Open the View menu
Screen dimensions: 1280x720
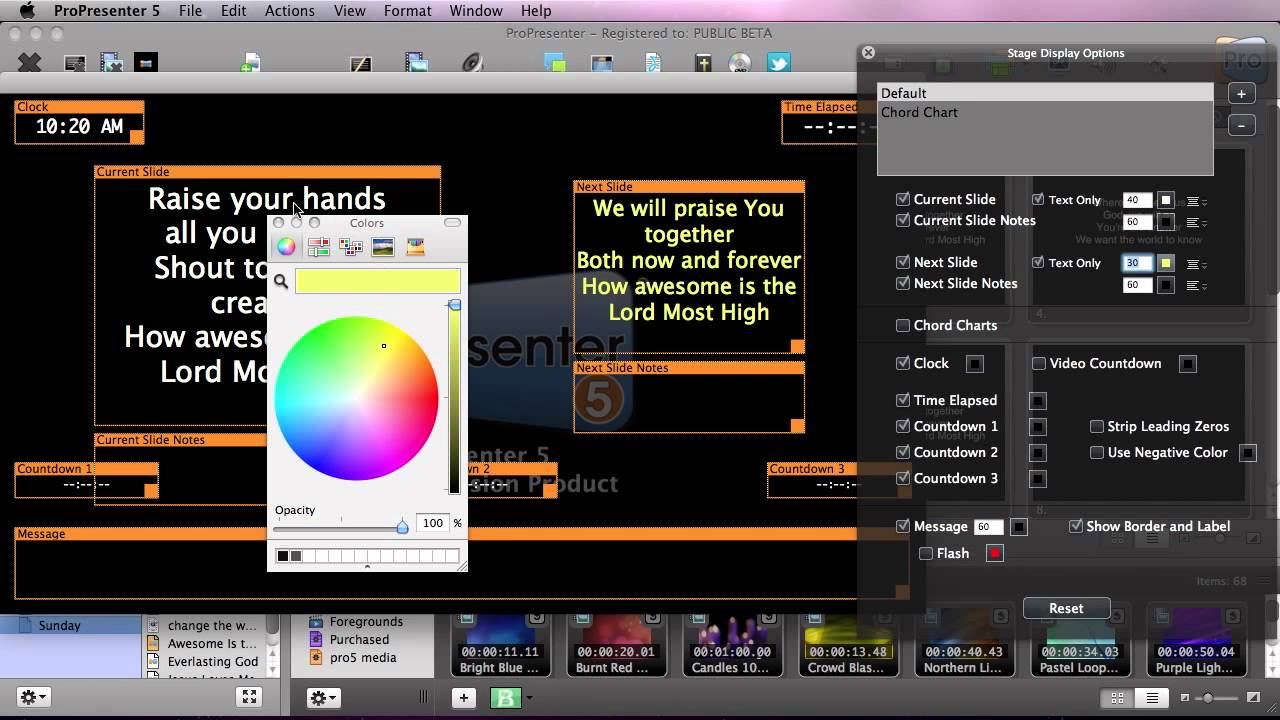(x=349, y=11)
